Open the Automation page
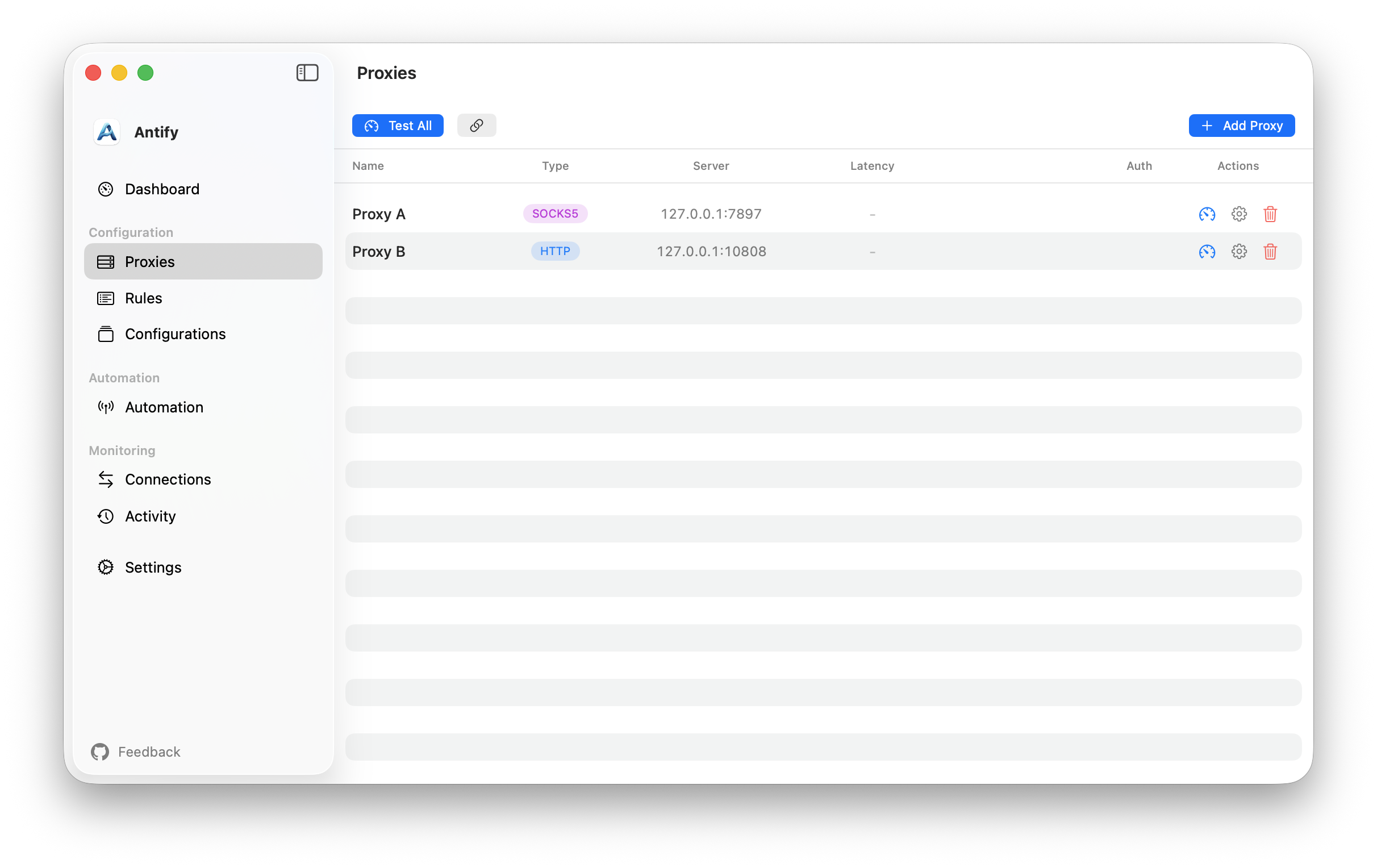Screen dimensions: 1377x868 [x=203, y=407]
